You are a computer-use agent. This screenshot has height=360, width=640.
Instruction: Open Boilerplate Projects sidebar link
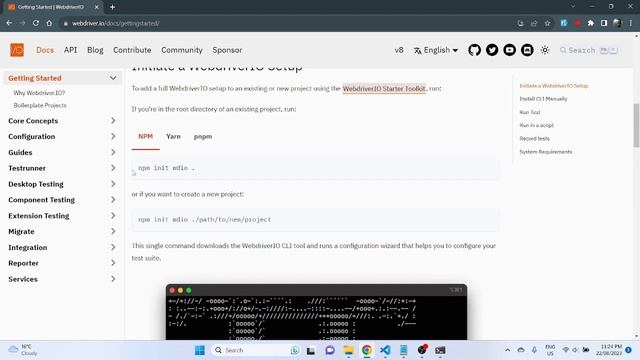[x=40, y=105]
